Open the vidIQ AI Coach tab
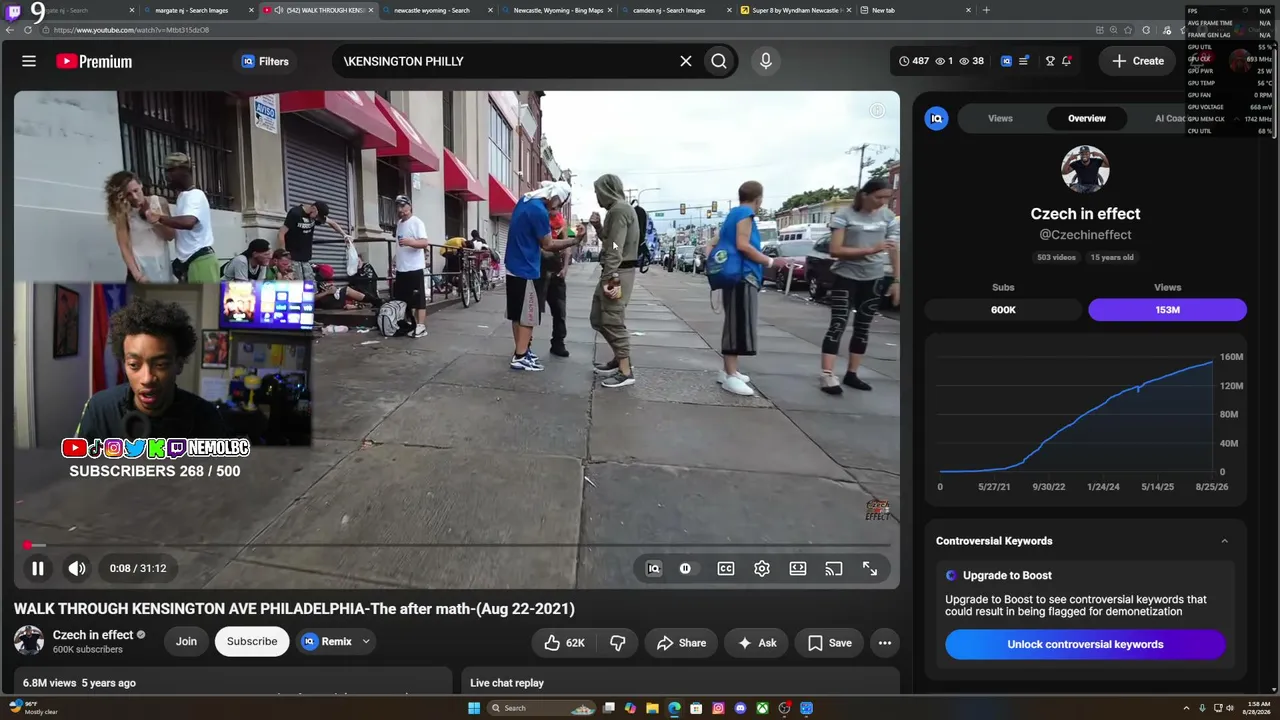 coord(1170,118)
